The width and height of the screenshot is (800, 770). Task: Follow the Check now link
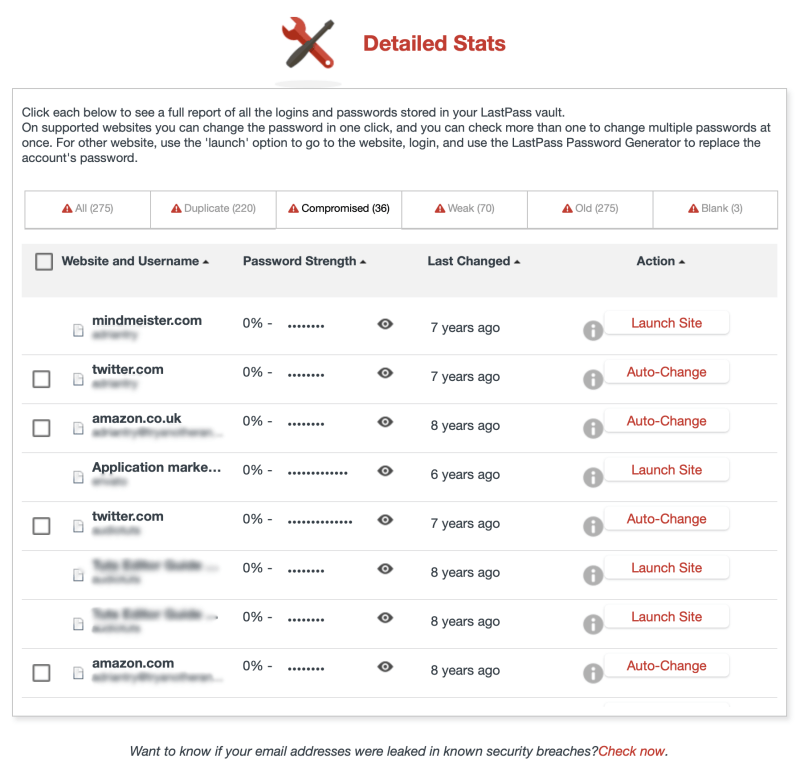[x=632, y=751]
